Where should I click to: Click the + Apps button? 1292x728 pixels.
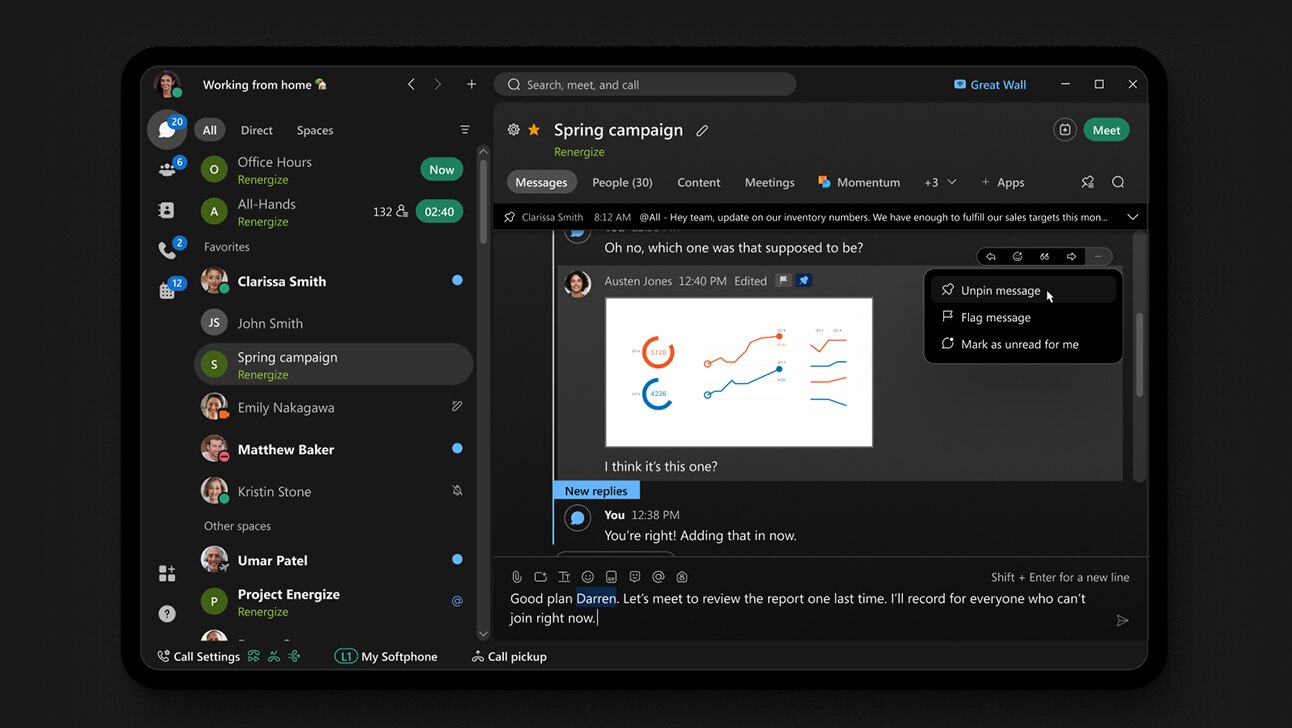coord(1003,182)
